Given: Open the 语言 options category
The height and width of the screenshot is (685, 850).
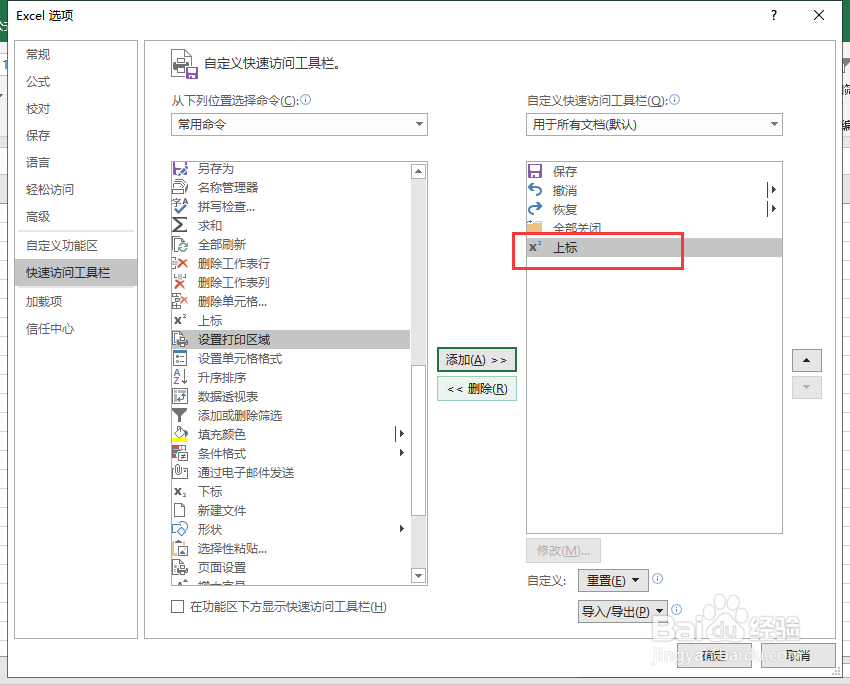Looking at the screenshot, I should pyautogui.click(x=76, y=163).
